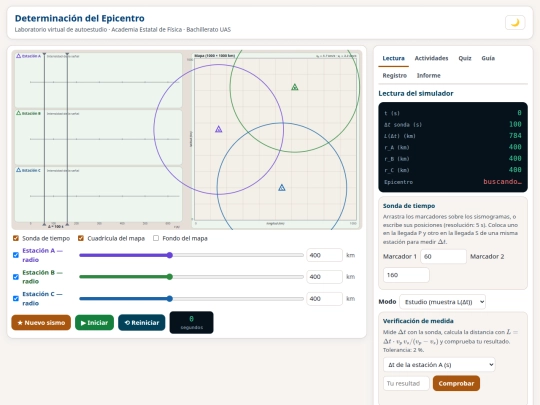
Task: Toggle dark mode moon icon
Action: pos(515,23)
